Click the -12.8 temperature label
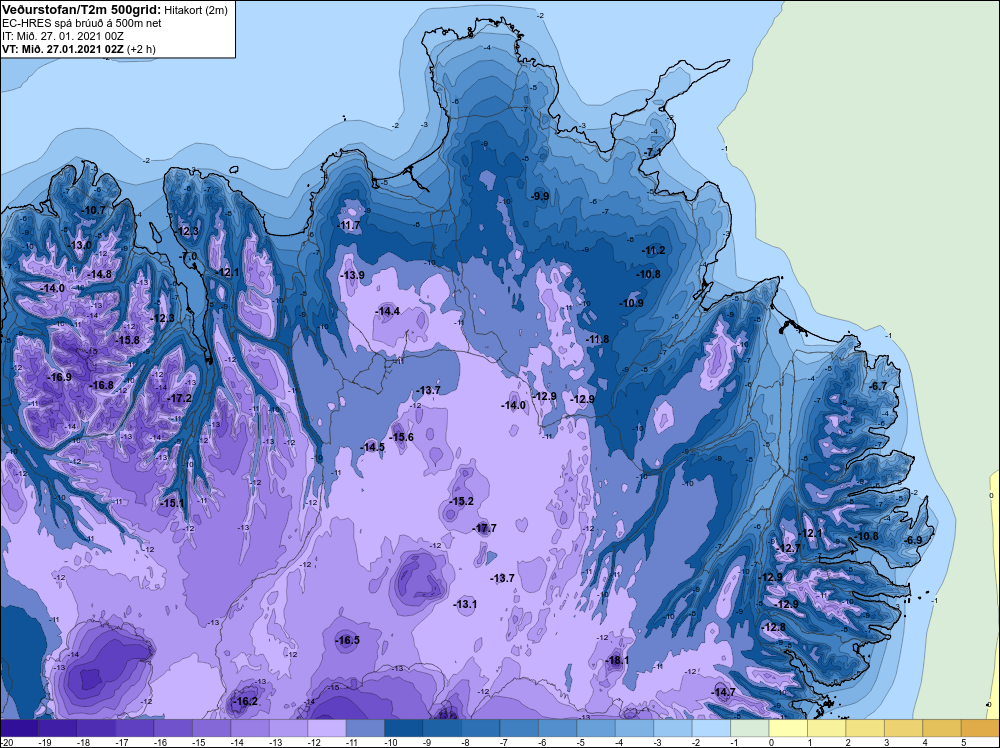Viewport: 1000px width, 748px height. click(x=774, y=627)
